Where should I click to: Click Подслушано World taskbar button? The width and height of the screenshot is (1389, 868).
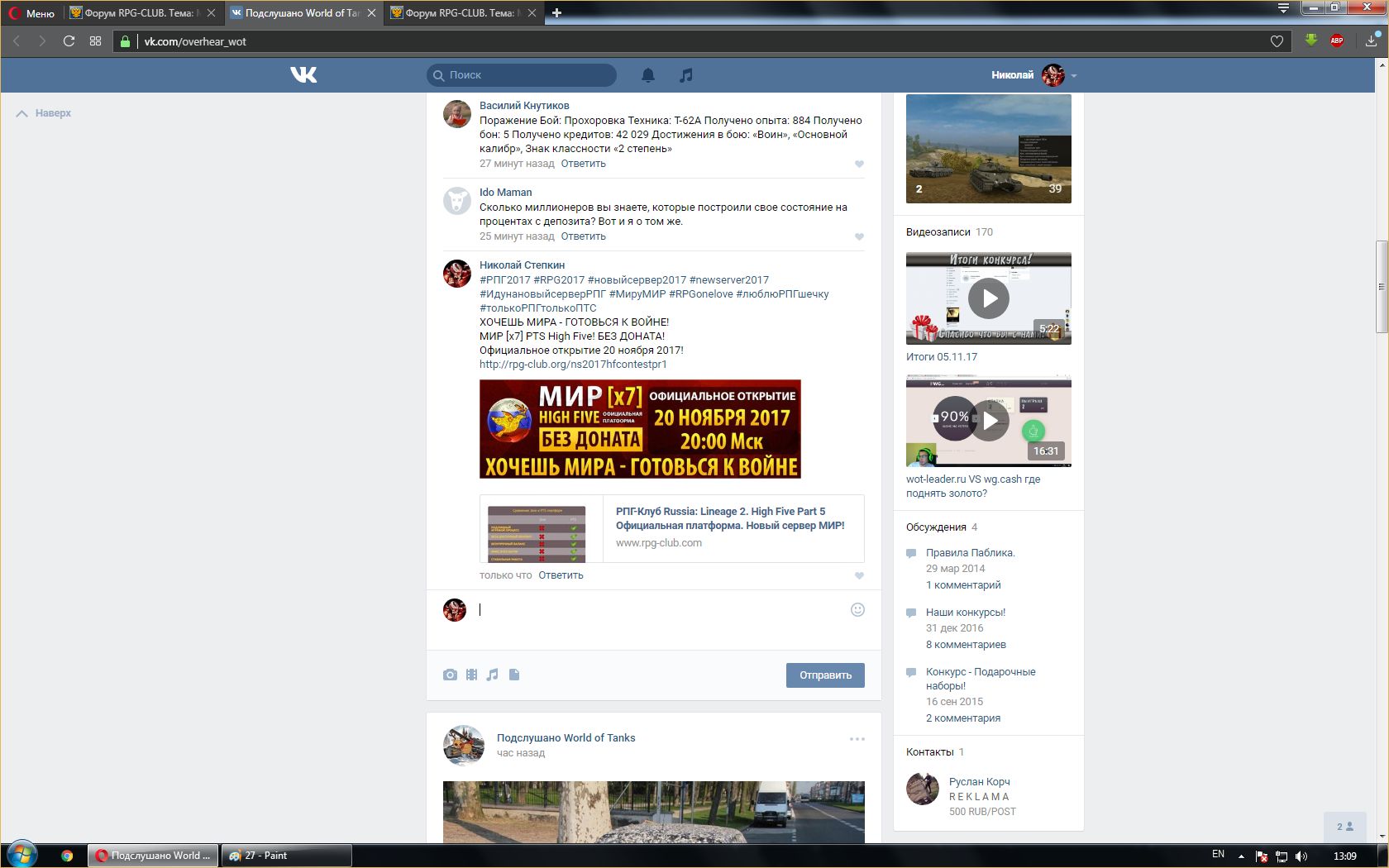(x=154, y=856)
